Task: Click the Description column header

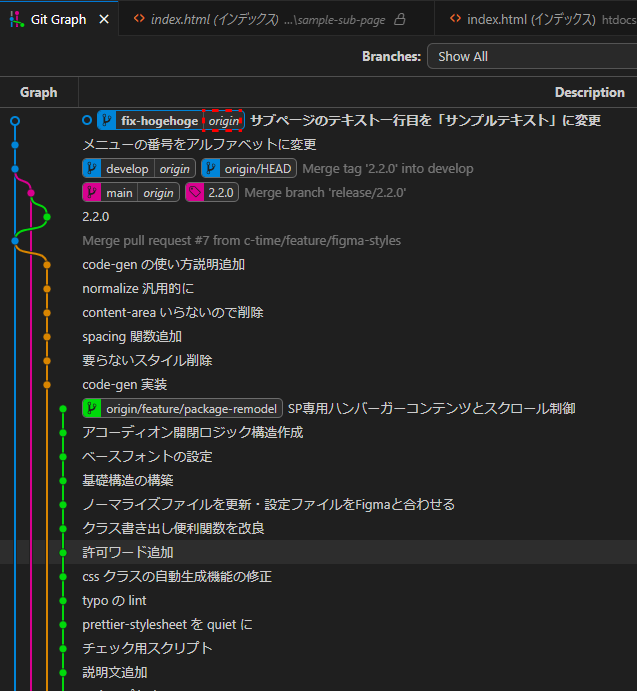Action: pos(589,92)
